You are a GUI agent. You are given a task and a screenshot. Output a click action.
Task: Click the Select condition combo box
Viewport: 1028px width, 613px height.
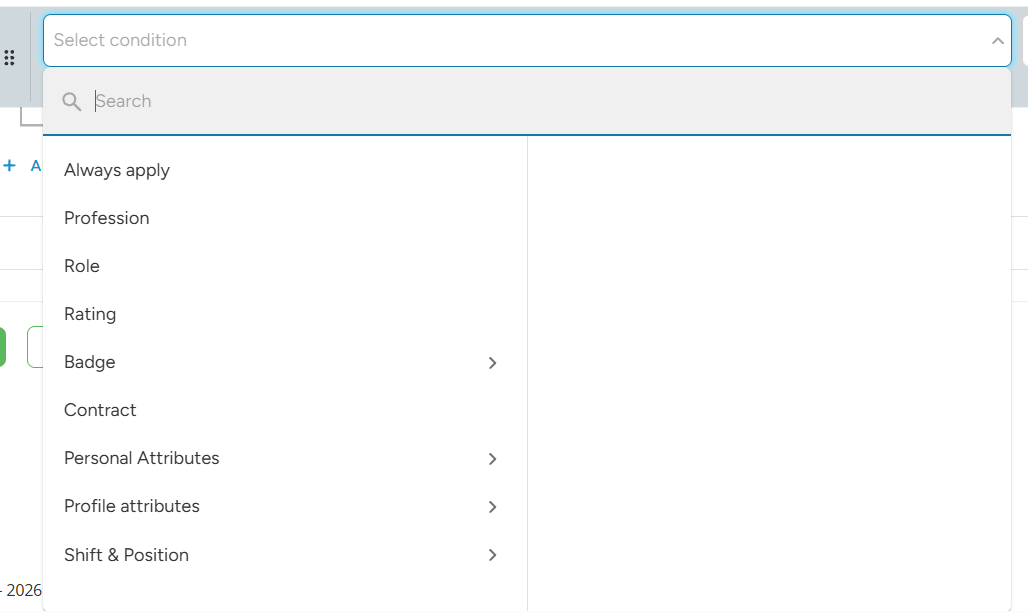(x=527, y=41)
